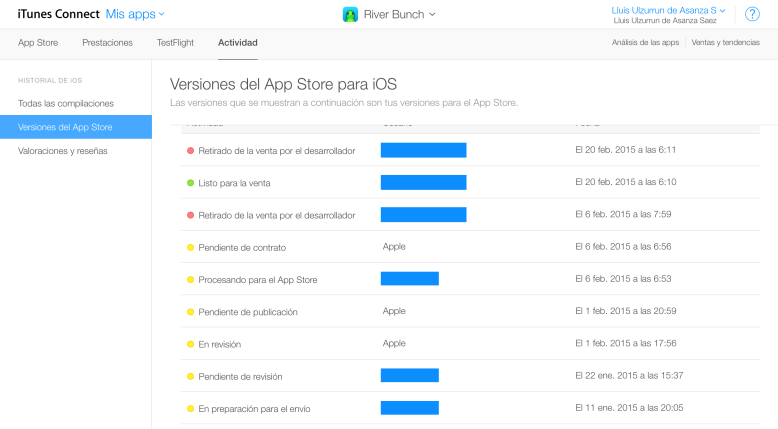
Task: Click yellow dot beside Procesando para el App Store
Action: tap(190, 280)
